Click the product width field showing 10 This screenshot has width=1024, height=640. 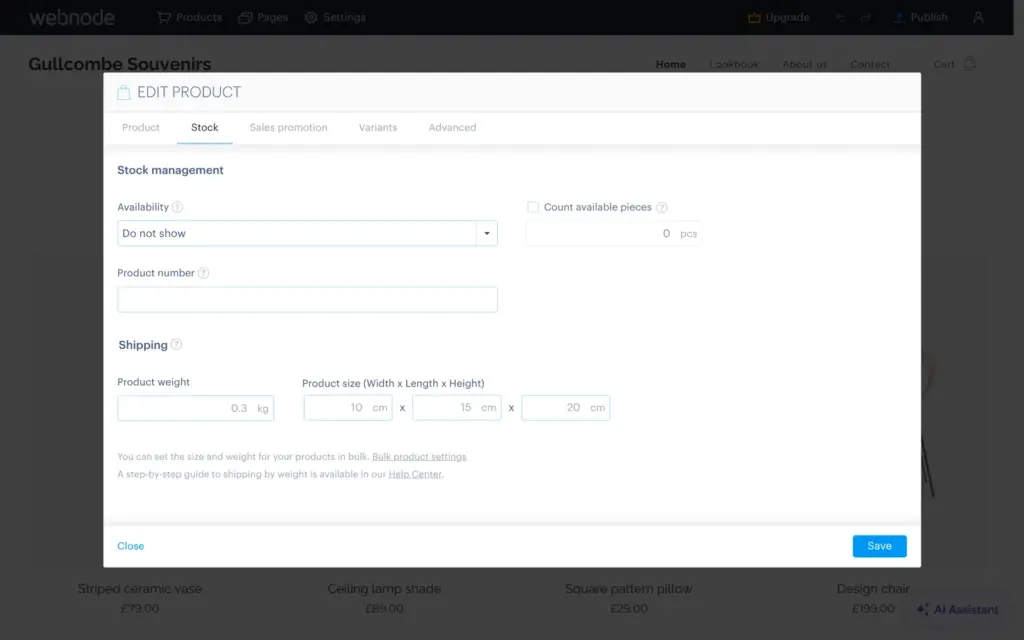[x=347, y=408]
